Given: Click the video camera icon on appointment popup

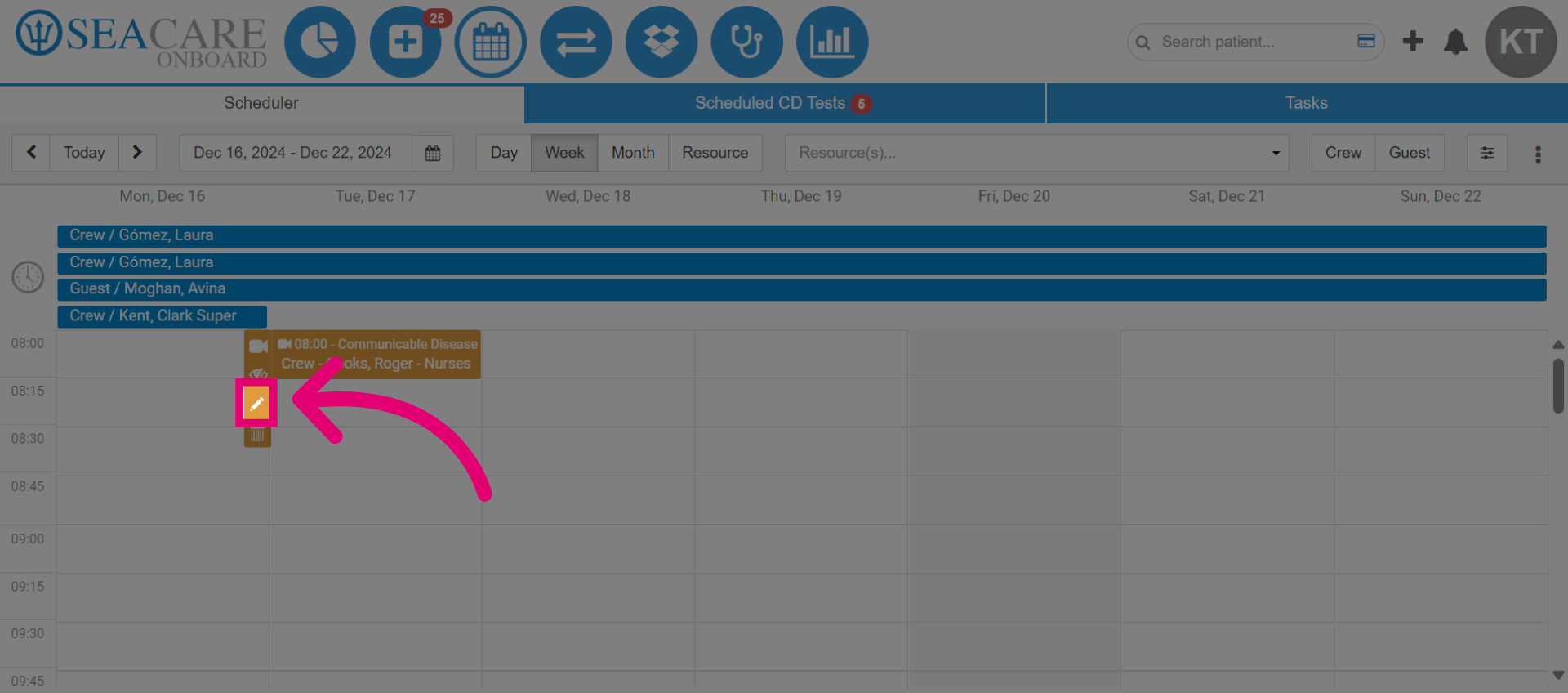Looking at the screenshot, I should 258,346.
